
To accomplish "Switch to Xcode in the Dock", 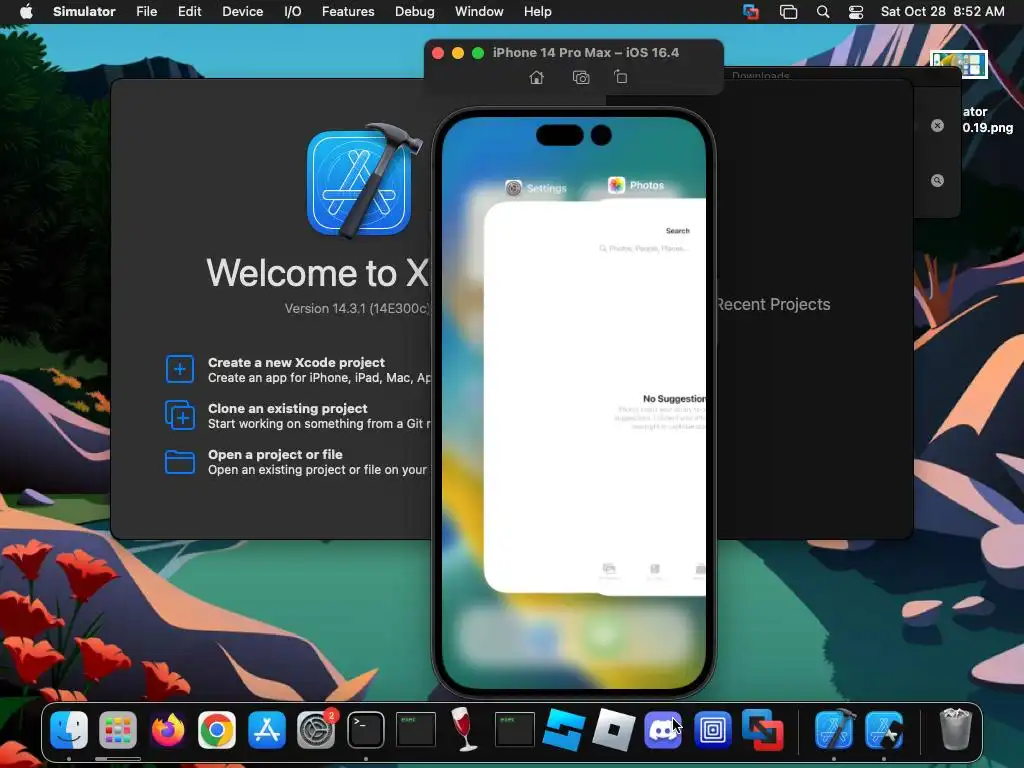I will (x=834, y=729).
